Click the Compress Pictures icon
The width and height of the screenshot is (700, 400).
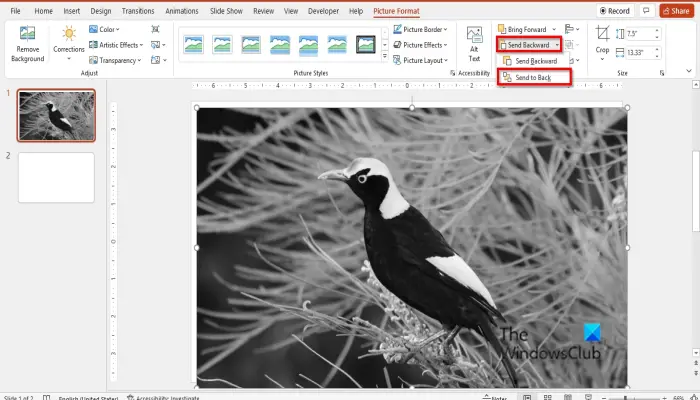155,29
